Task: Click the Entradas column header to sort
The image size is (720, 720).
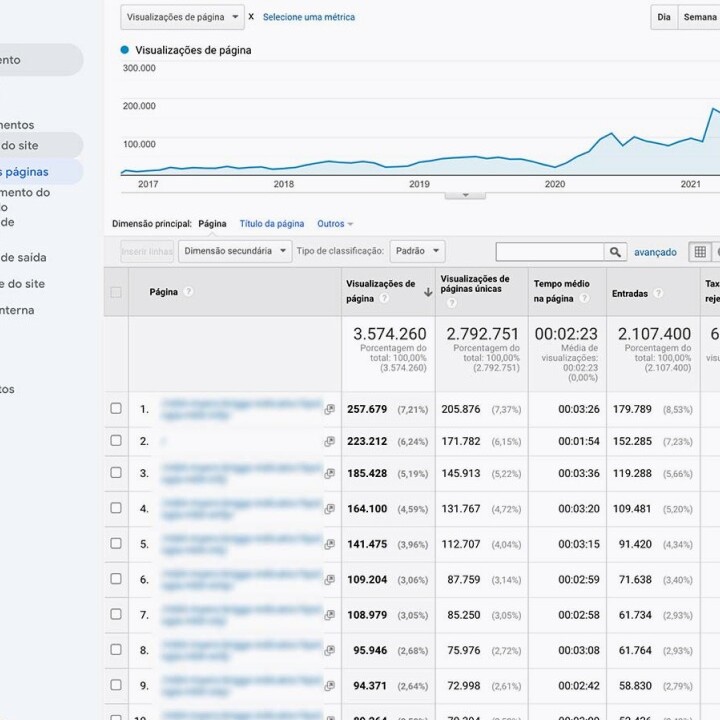Action: pyautogui.click(x=630, y=293)
